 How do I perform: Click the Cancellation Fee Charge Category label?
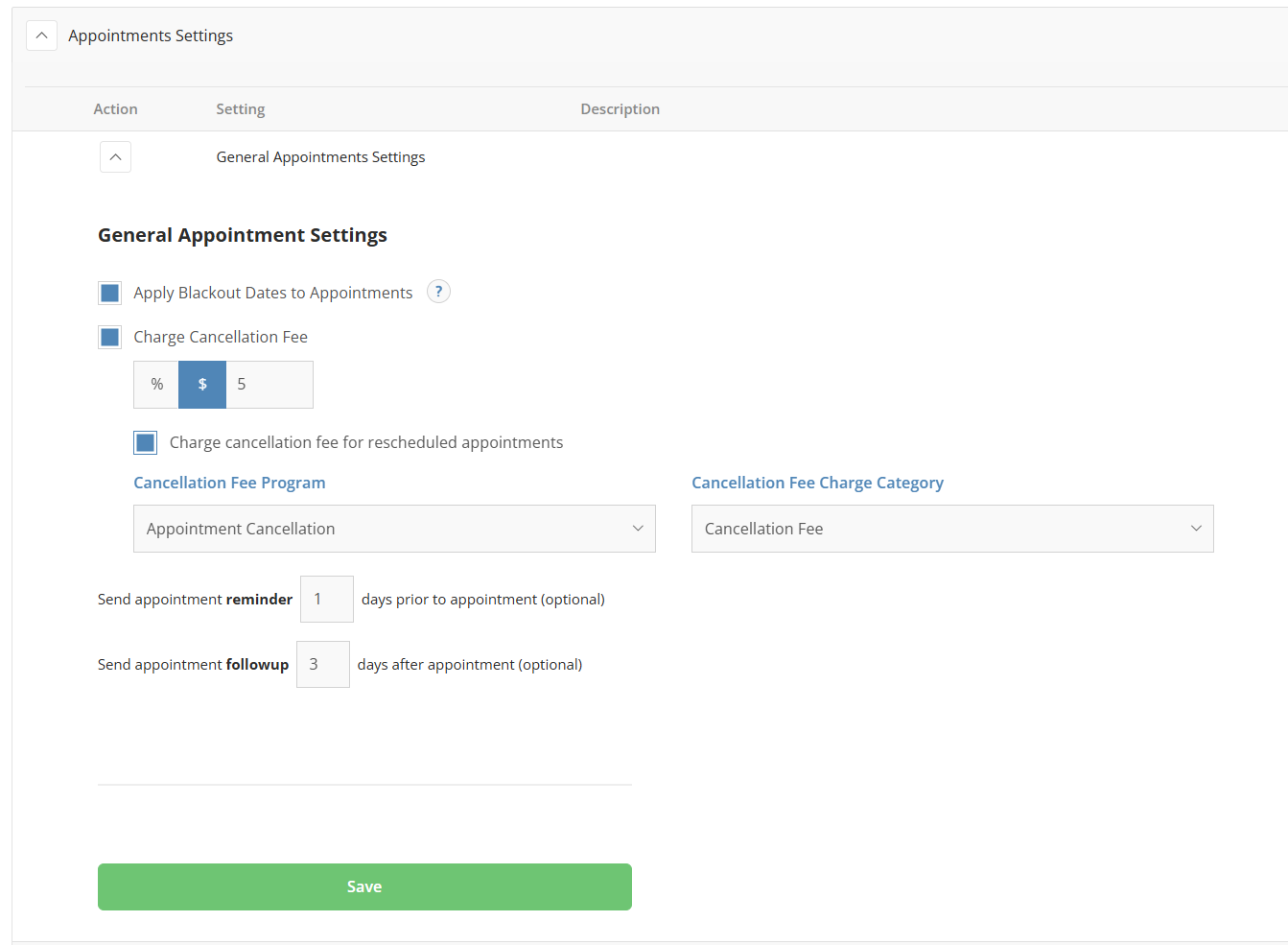(817, 483)
